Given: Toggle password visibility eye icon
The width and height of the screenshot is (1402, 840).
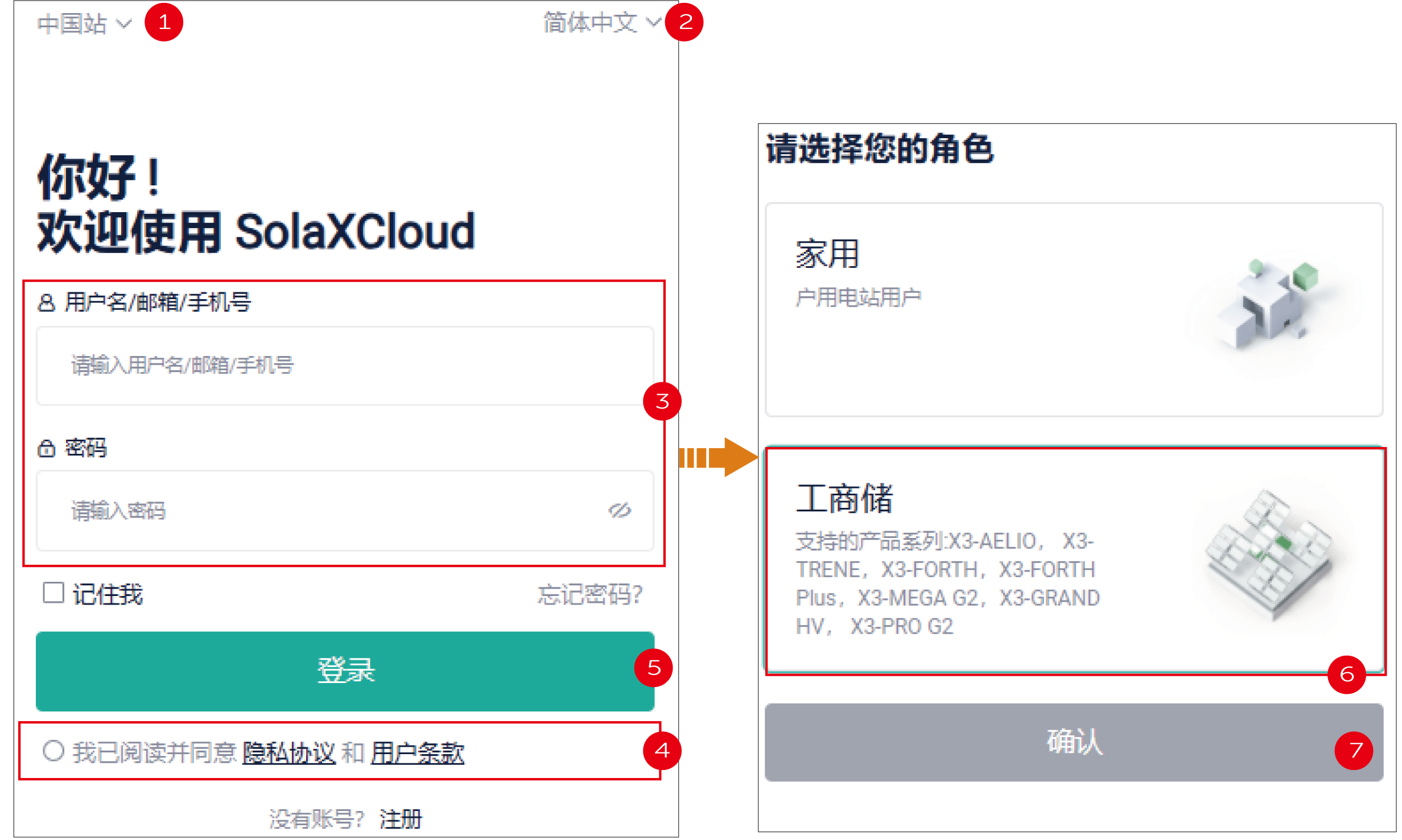Looking at the screenshot, I should [x=620, y=510].
